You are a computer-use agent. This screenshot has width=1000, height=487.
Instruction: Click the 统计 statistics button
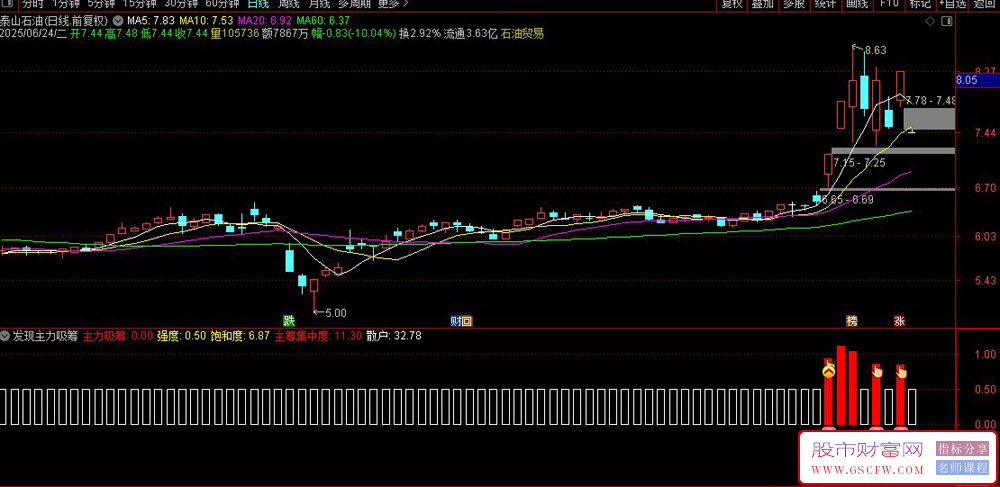pos(825,3)
